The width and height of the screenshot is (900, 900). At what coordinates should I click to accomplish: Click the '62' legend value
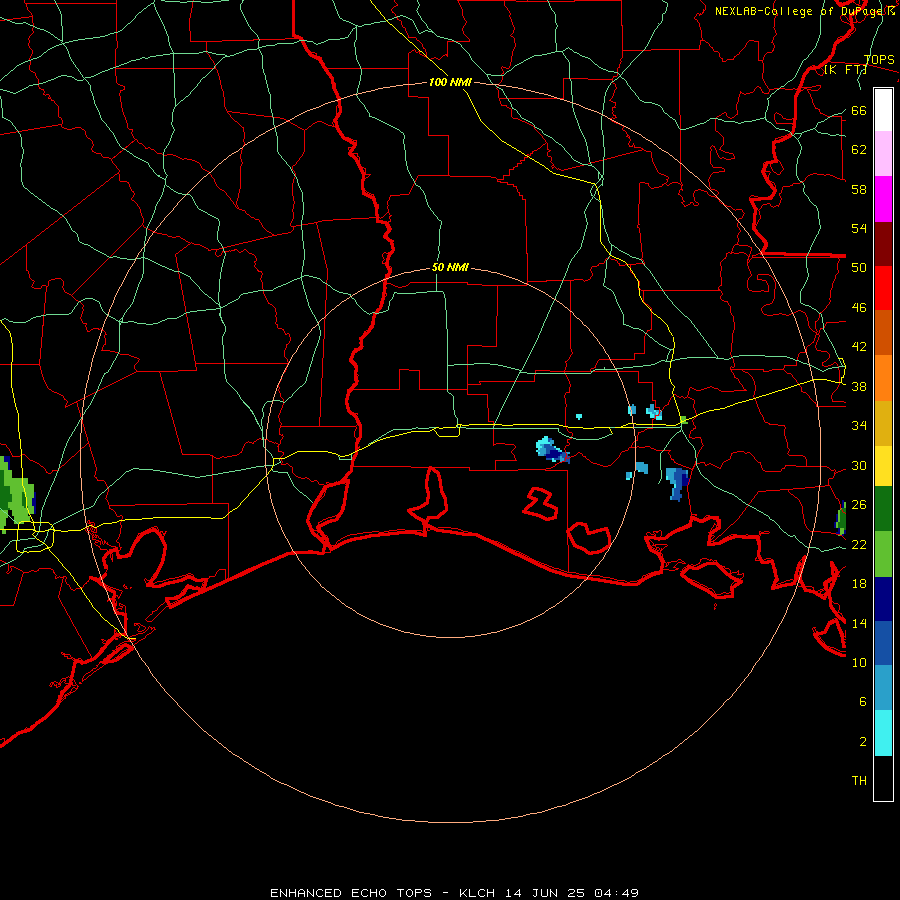coord(859,150)
